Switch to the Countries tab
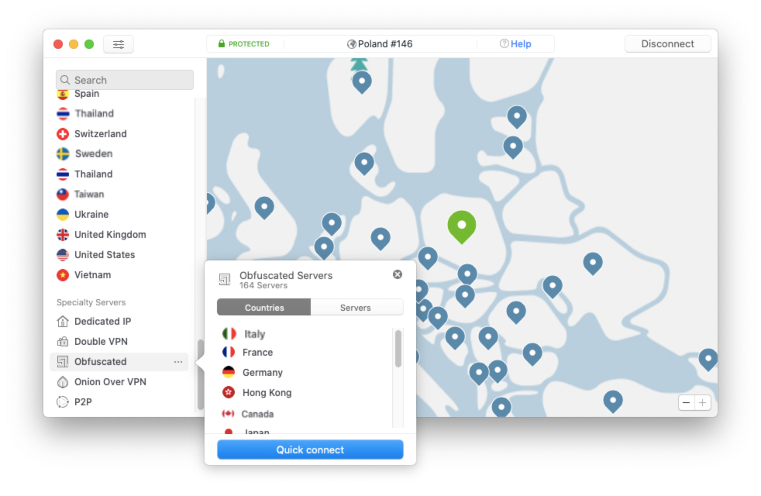The image size is (761, 496). (264, 307)
